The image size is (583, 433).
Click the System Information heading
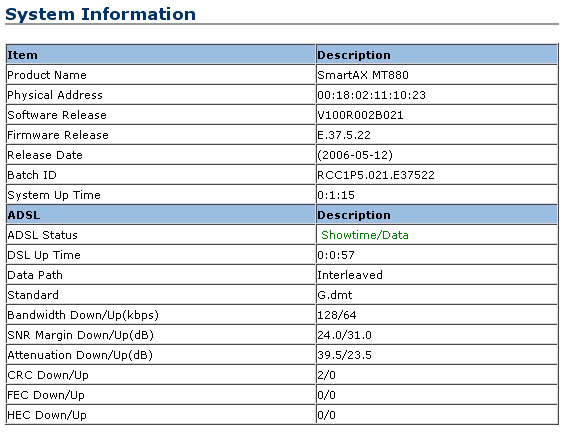coord(100,14)
